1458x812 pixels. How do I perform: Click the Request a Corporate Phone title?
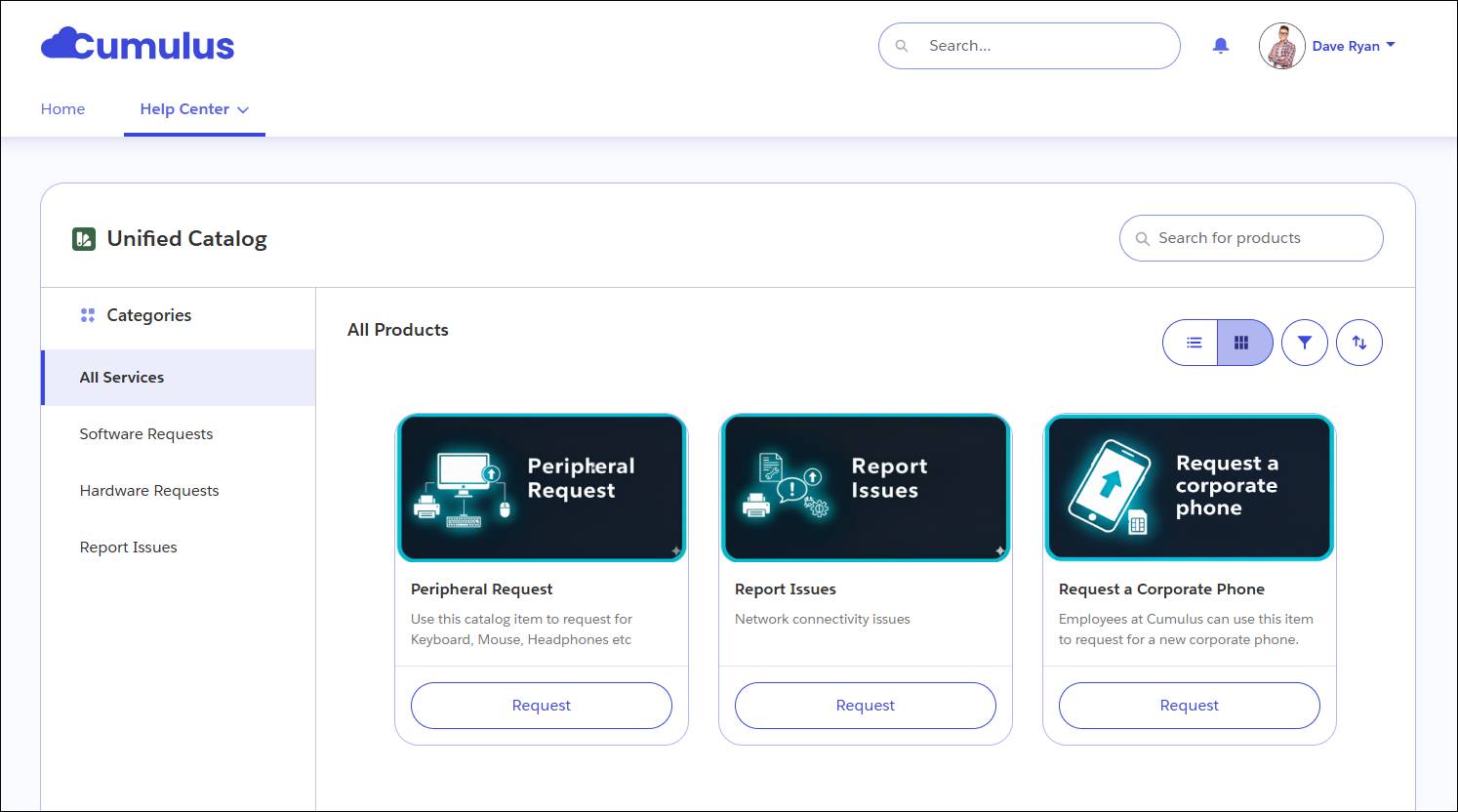(x=1161, y=589)
